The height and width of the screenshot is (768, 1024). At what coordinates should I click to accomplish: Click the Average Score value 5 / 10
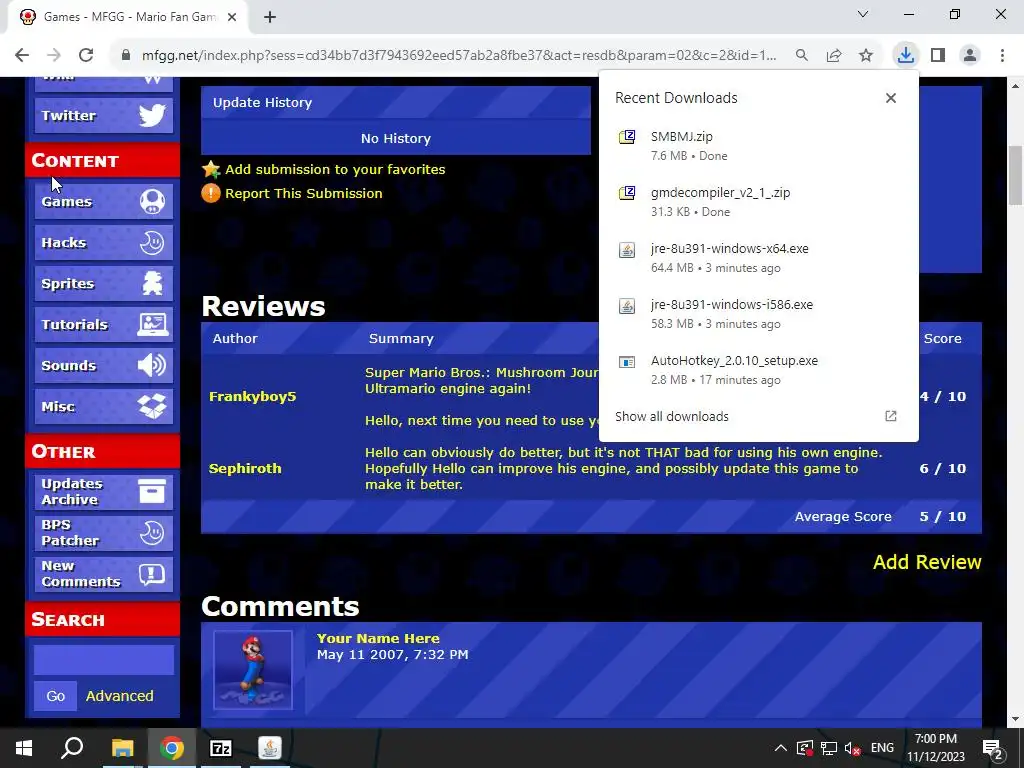[x=942, y=517]
